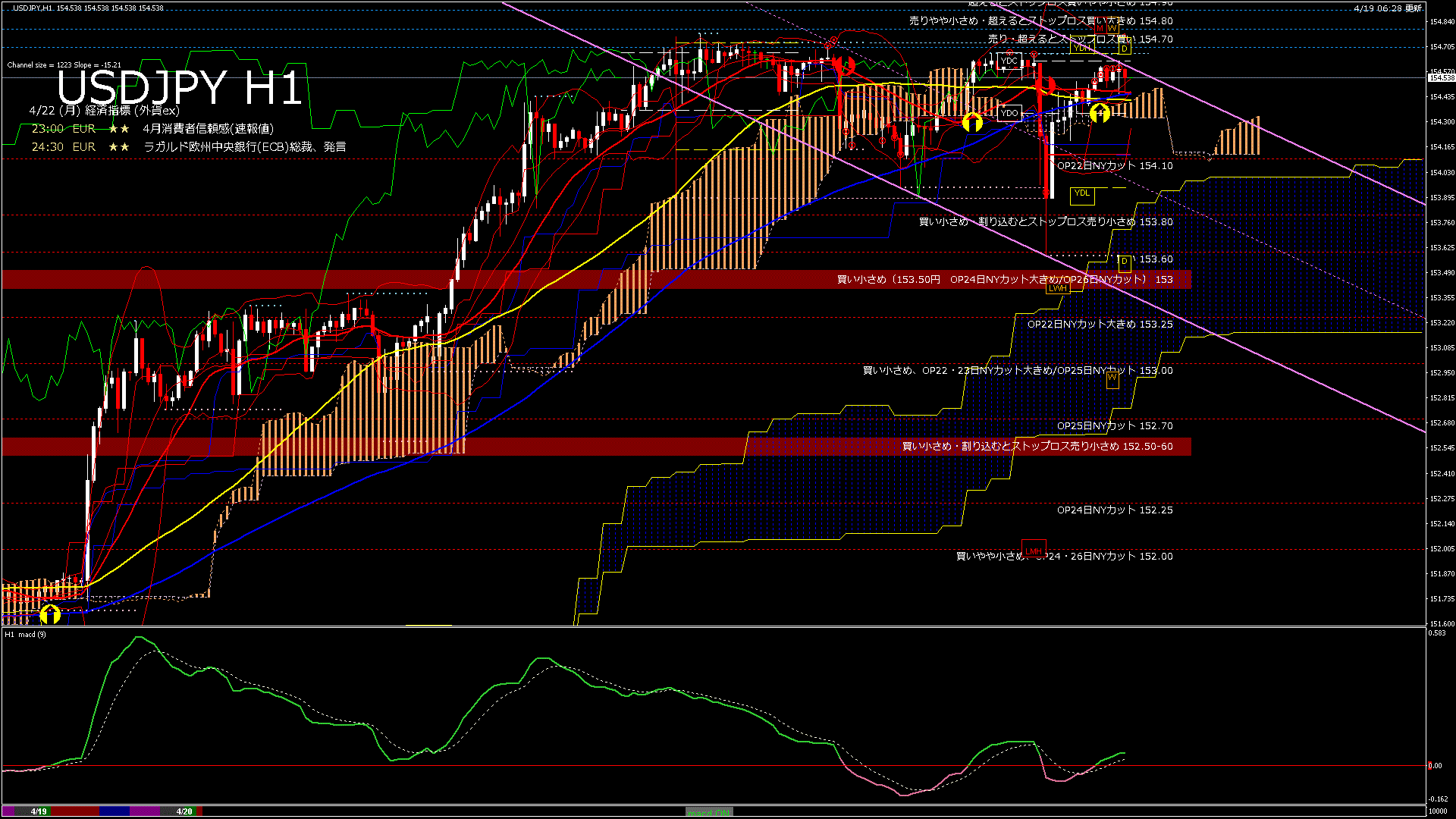1456x819 pixels.
Task: Click the blue session segment in time bar
Action: (x=115, y=811)
